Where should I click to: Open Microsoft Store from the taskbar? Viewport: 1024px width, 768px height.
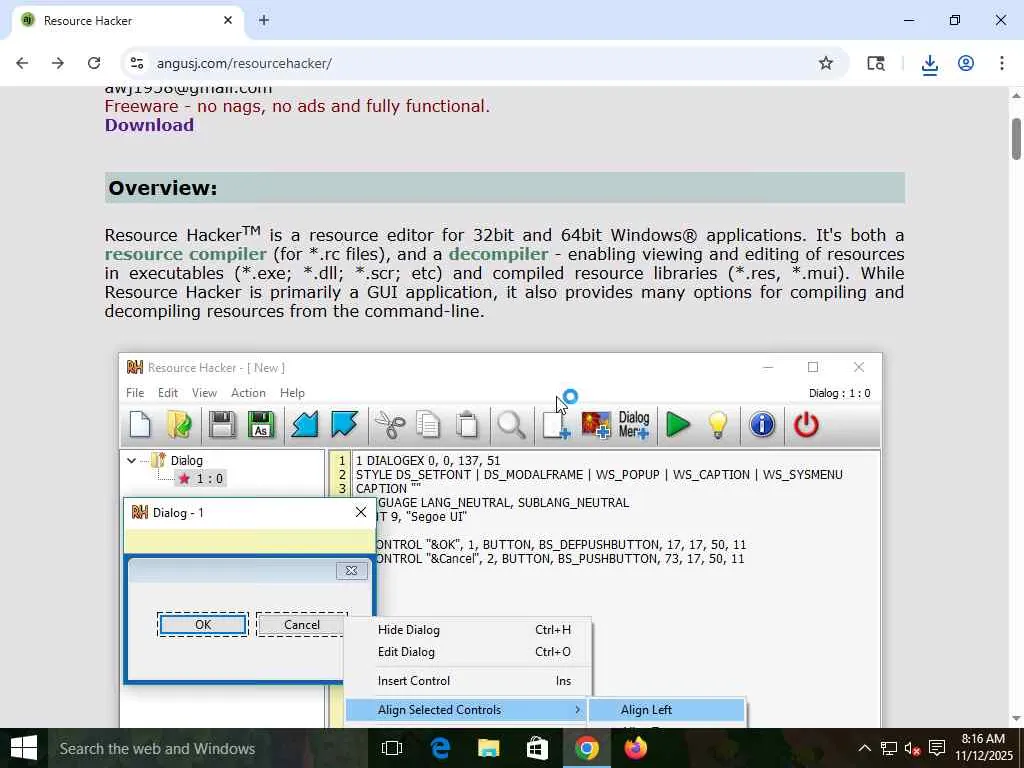point(537,748)
